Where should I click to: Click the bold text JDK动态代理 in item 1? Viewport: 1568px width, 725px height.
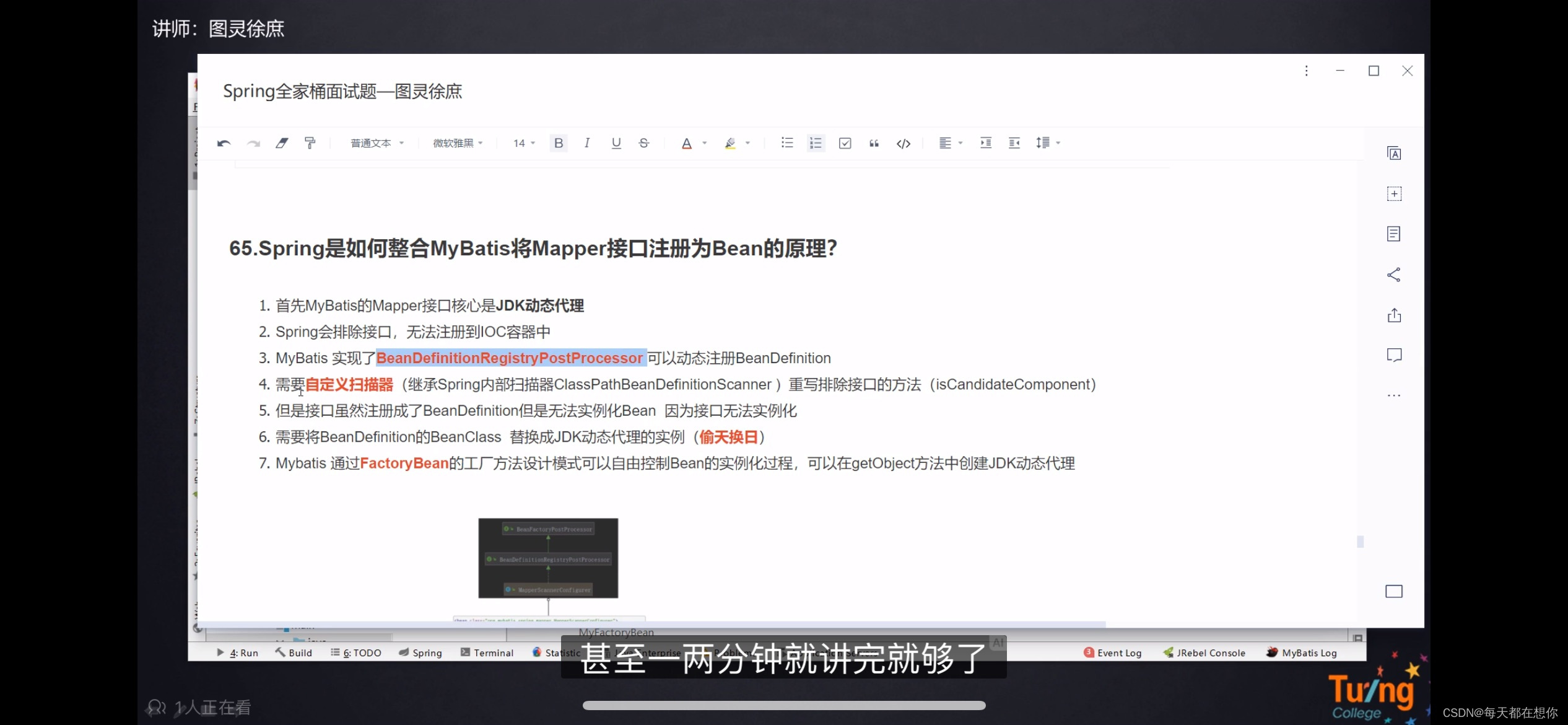540,305
